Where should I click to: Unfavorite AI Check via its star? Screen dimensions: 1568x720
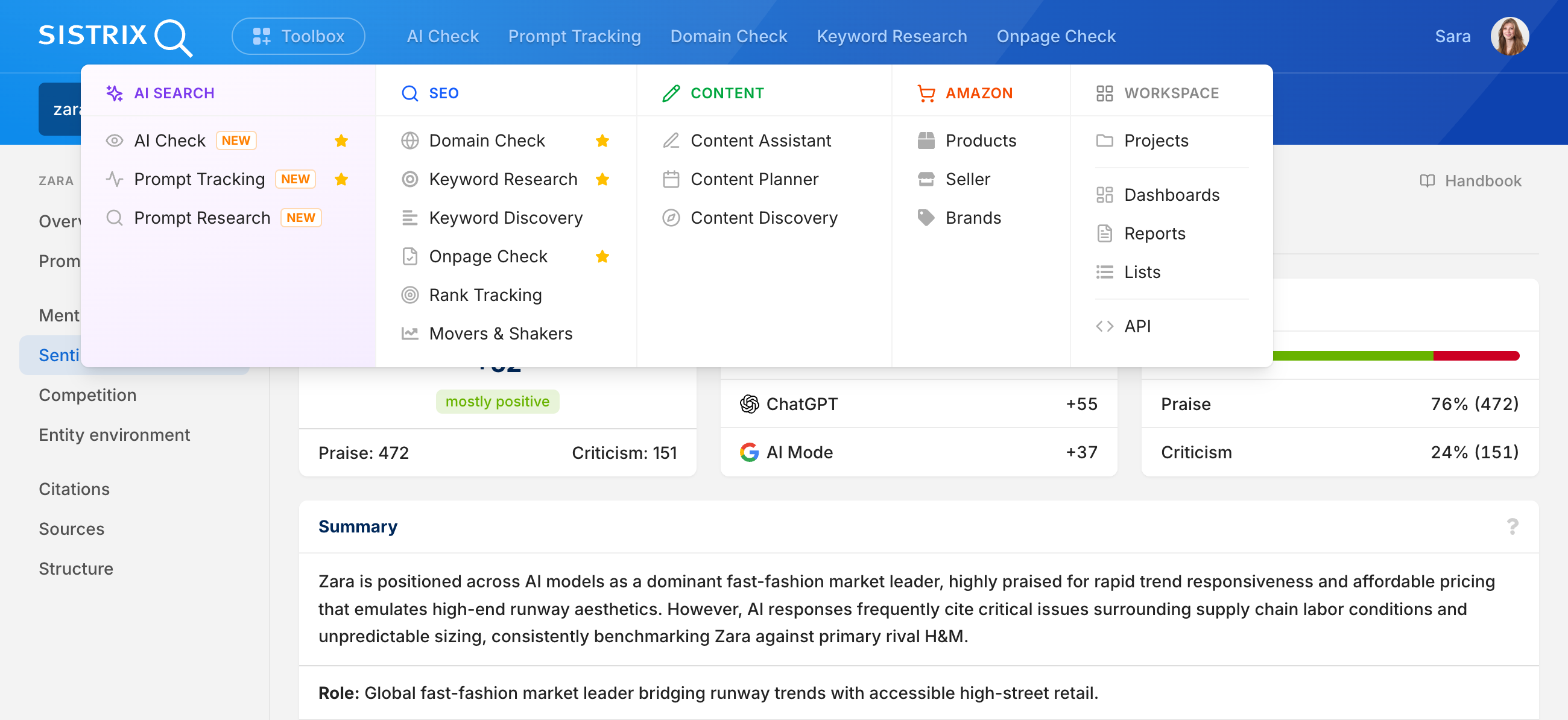tap(341, 141)
